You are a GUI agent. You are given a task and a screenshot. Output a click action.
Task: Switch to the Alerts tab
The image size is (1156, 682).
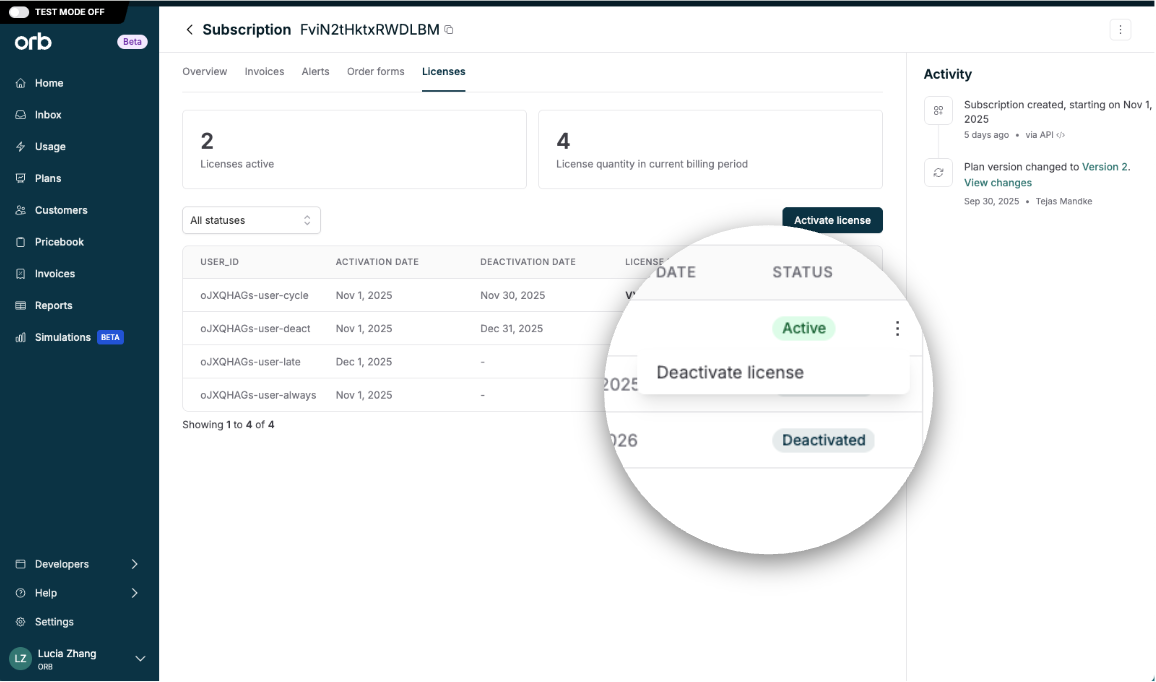[316, 72]
